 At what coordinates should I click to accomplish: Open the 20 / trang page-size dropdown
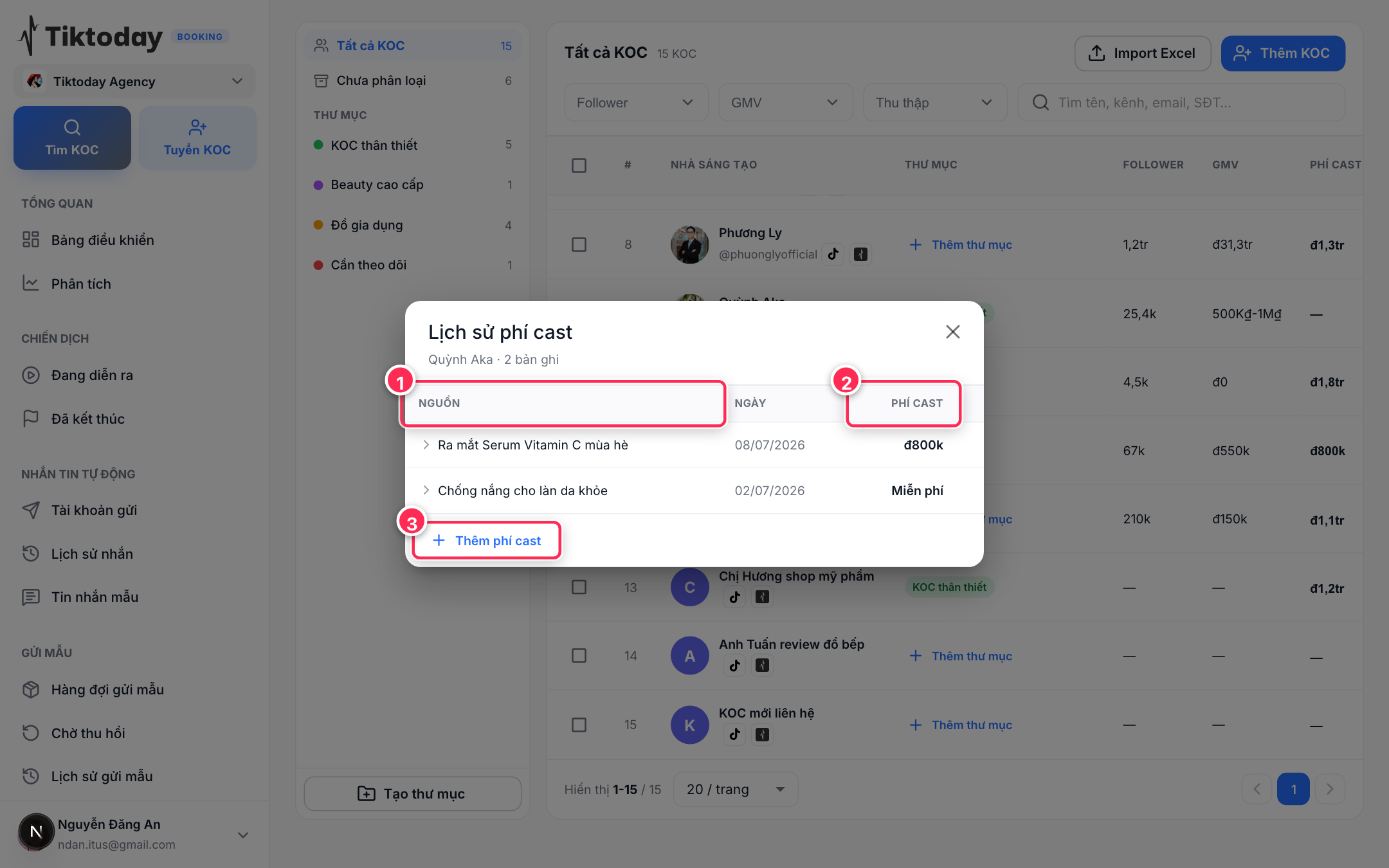(735, 790)
